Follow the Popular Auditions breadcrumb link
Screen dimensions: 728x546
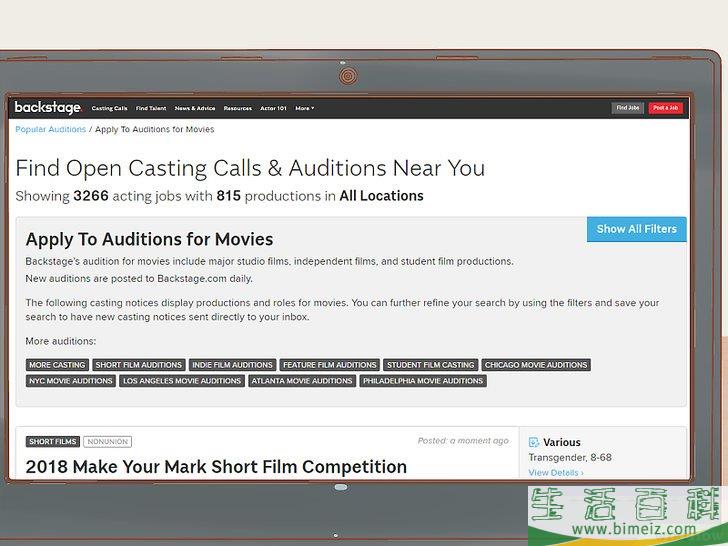[x=51, y=130]
